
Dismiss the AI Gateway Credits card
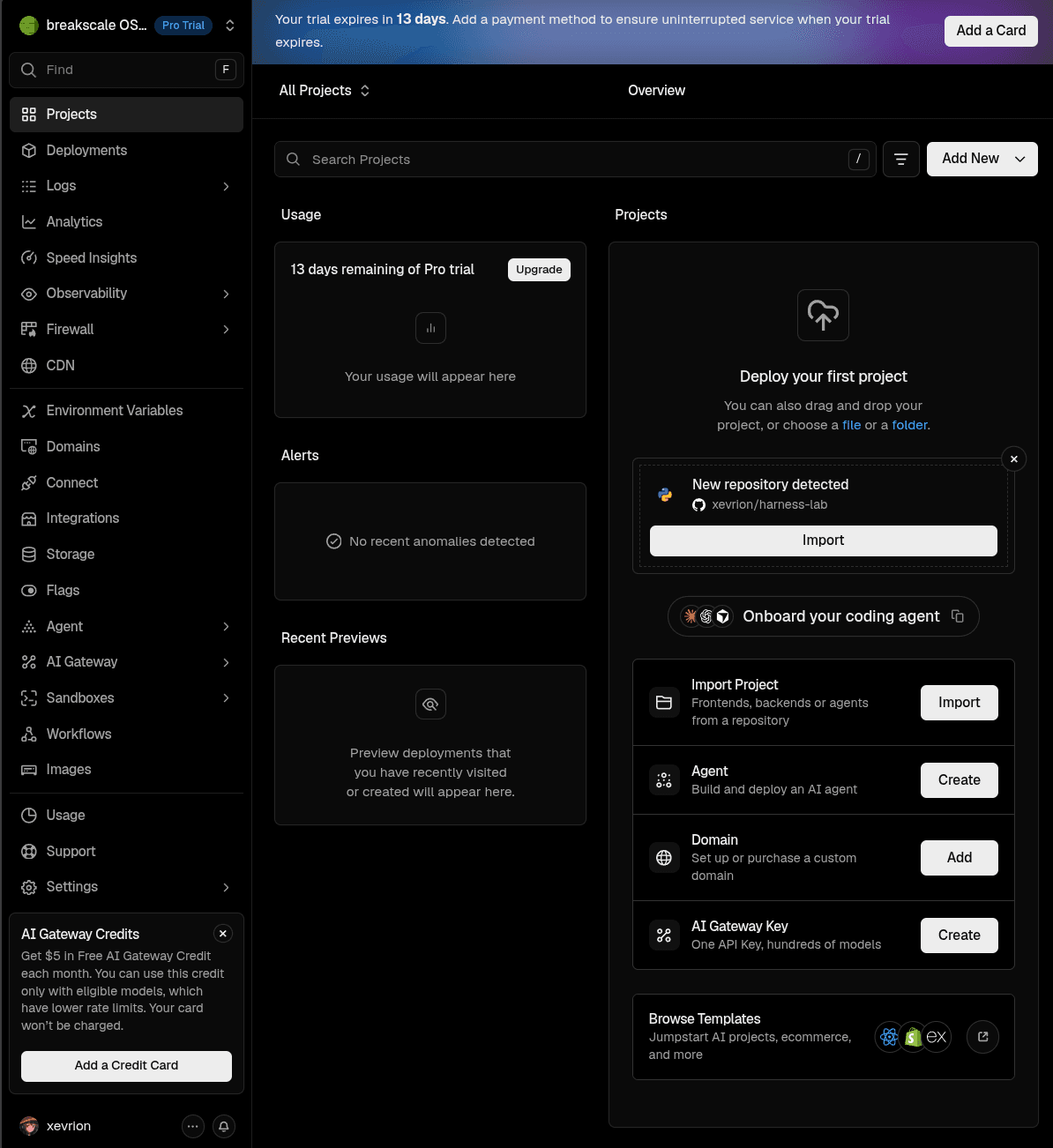coord(223,934)
